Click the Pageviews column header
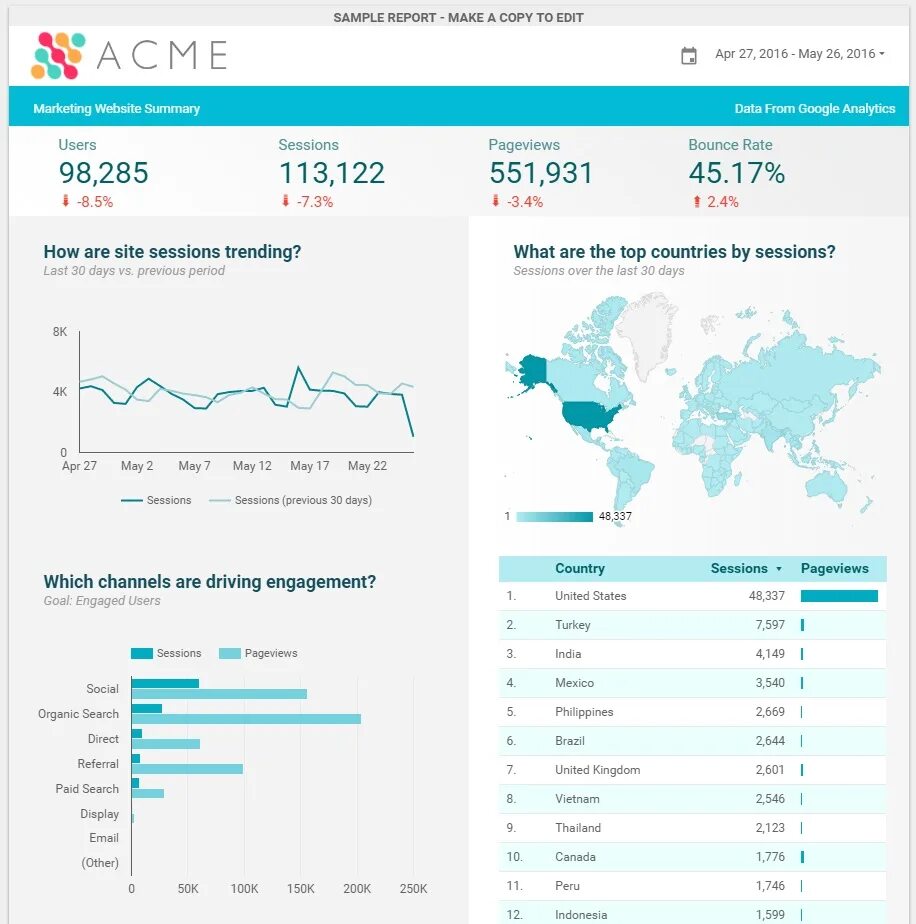 click(835, 568)
